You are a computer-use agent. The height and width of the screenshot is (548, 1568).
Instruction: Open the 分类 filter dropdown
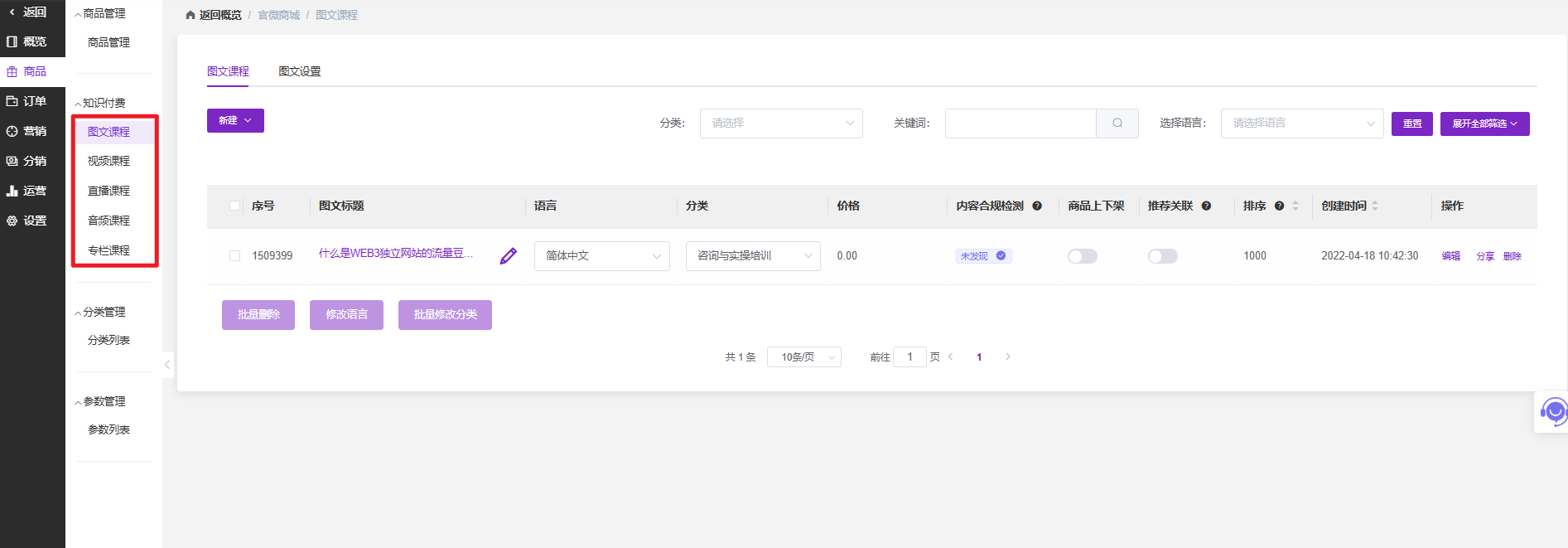click(780, 124)
